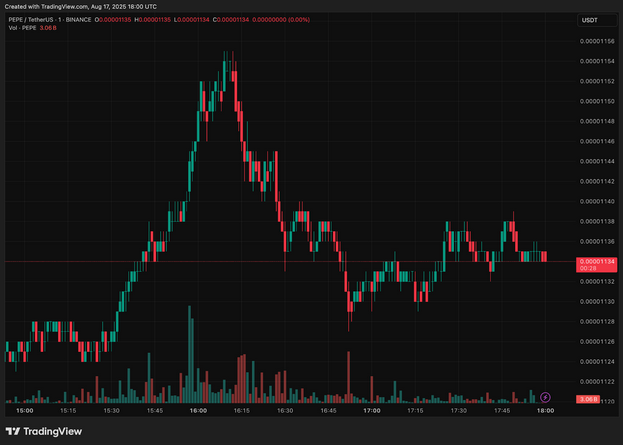
Task: Click the 16:15 time axis label
Action: (x=242, y=410)
